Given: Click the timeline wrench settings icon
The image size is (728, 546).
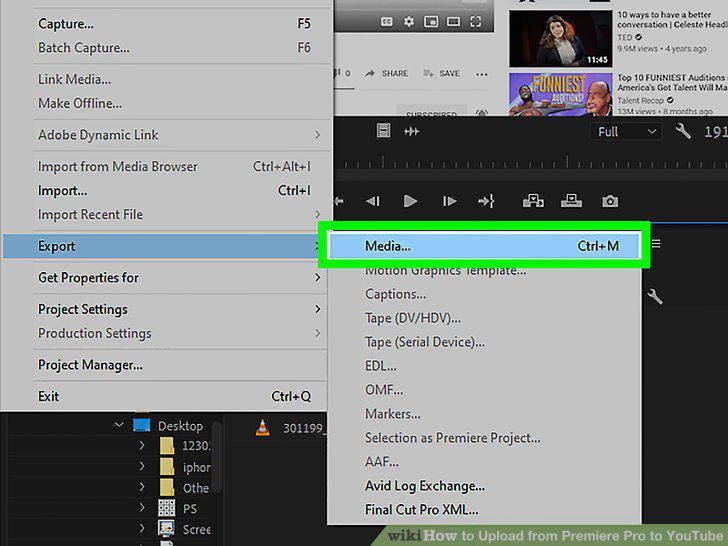Looking at the screenshot, I should click(x=655, y=296).
